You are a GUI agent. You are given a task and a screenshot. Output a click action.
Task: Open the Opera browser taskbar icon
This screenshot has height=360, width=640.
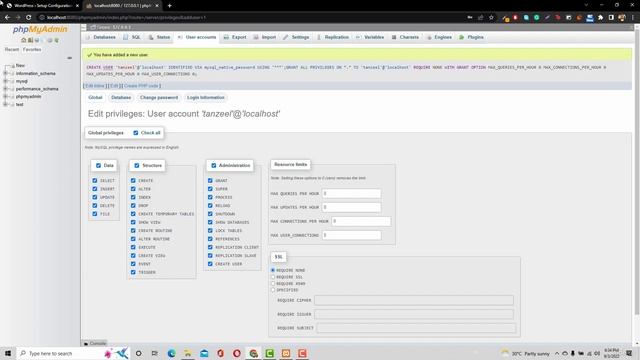(x=237, y=353)
